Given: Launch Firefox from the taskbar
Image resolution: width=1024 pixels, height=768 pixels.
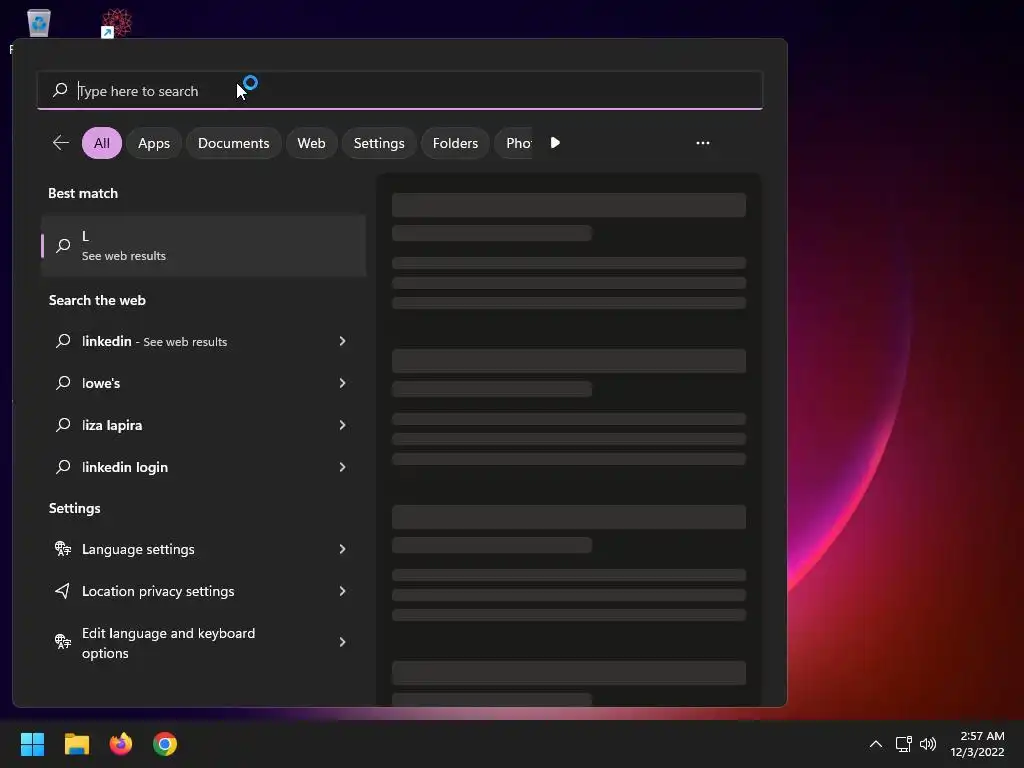Looking at the screenshot, I should click(x=121, y=744).
